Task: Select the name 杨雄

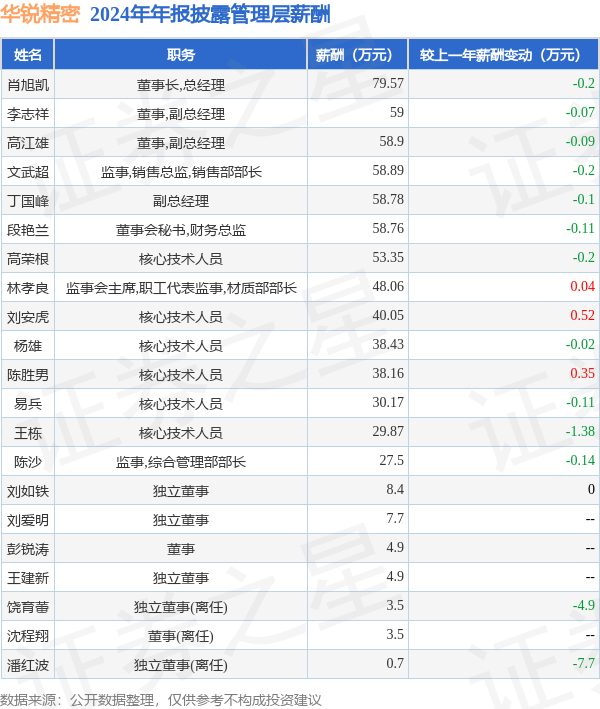Action: [x=28, y=345]
